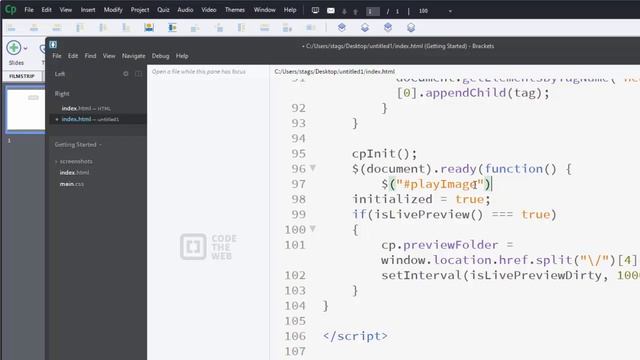Collapse code fold triangle on line 96
This screenshot has height=360, width=640.
click(313, 167)
